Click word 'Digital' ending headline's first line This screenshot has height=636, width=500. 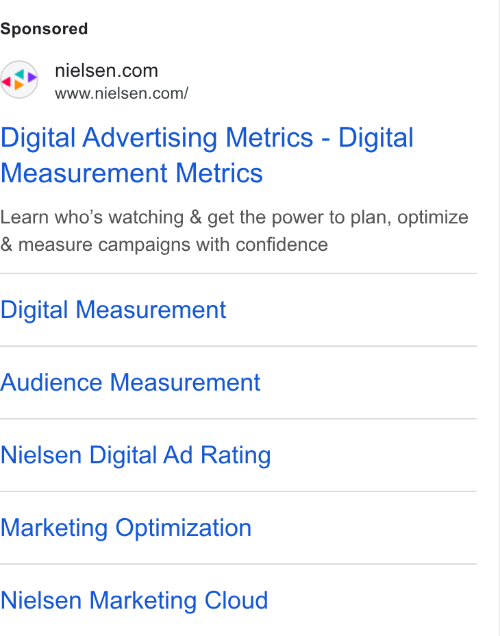pyautogui.click(x=376, y=138)
